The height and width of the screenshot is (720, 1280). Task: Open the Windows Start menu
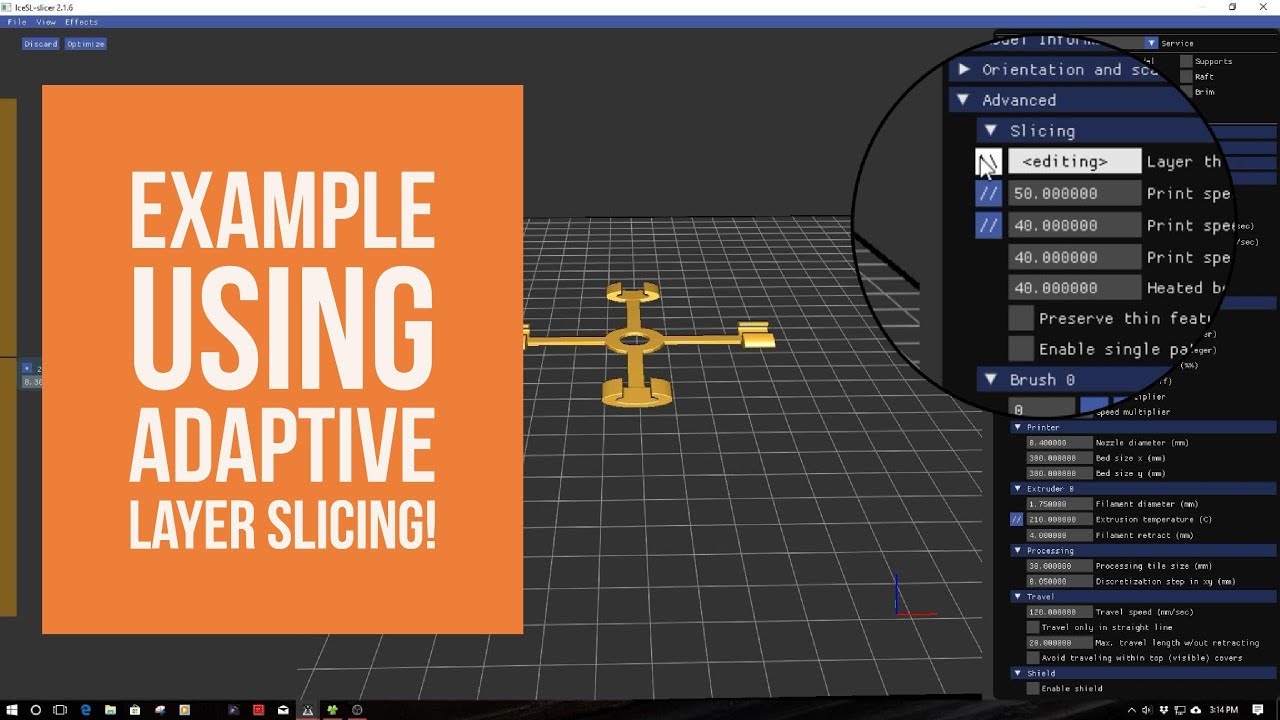tap(11, 710)
